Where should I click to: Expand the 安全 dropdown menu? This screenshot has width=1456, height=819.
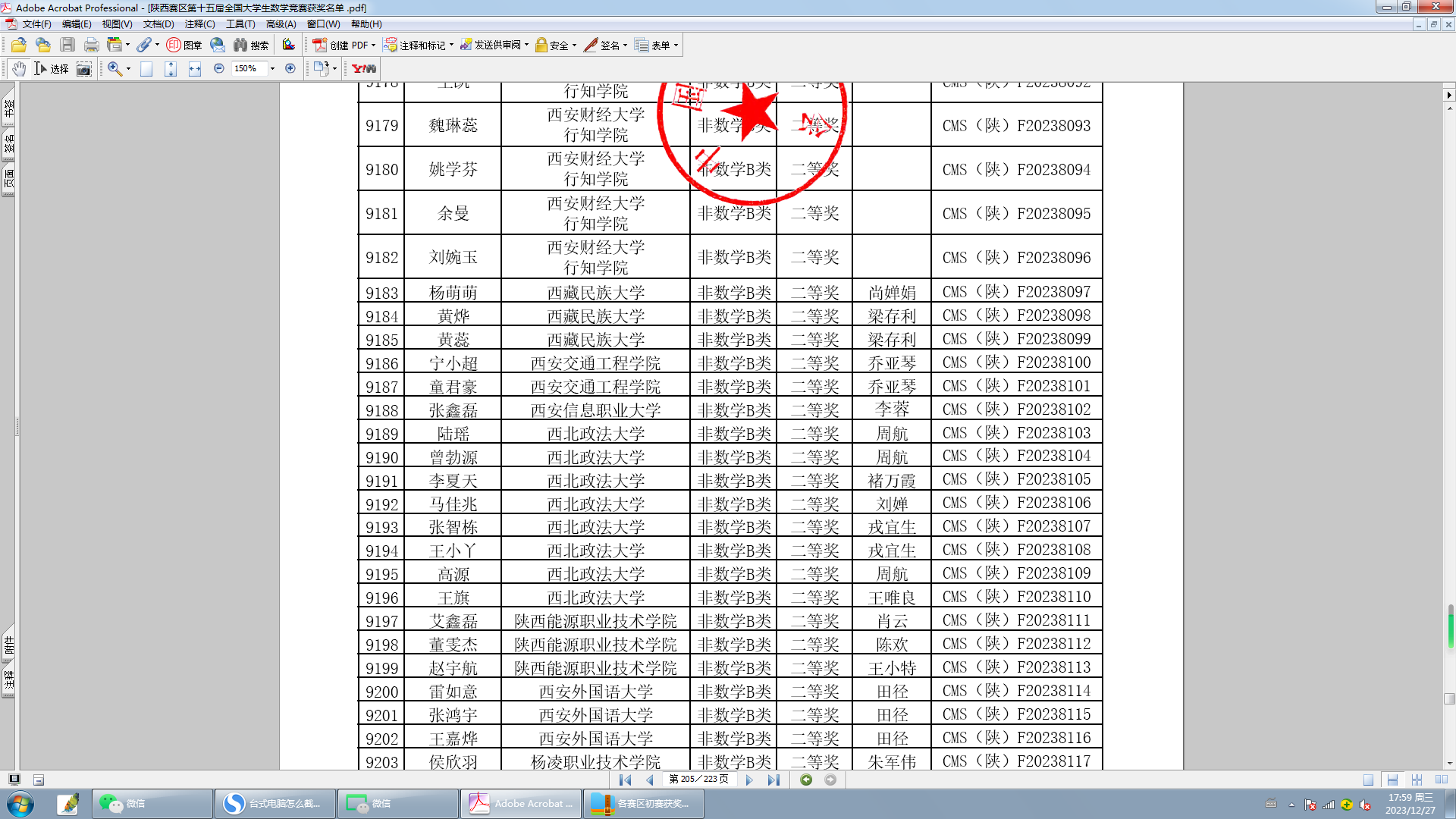coord(574,45)
